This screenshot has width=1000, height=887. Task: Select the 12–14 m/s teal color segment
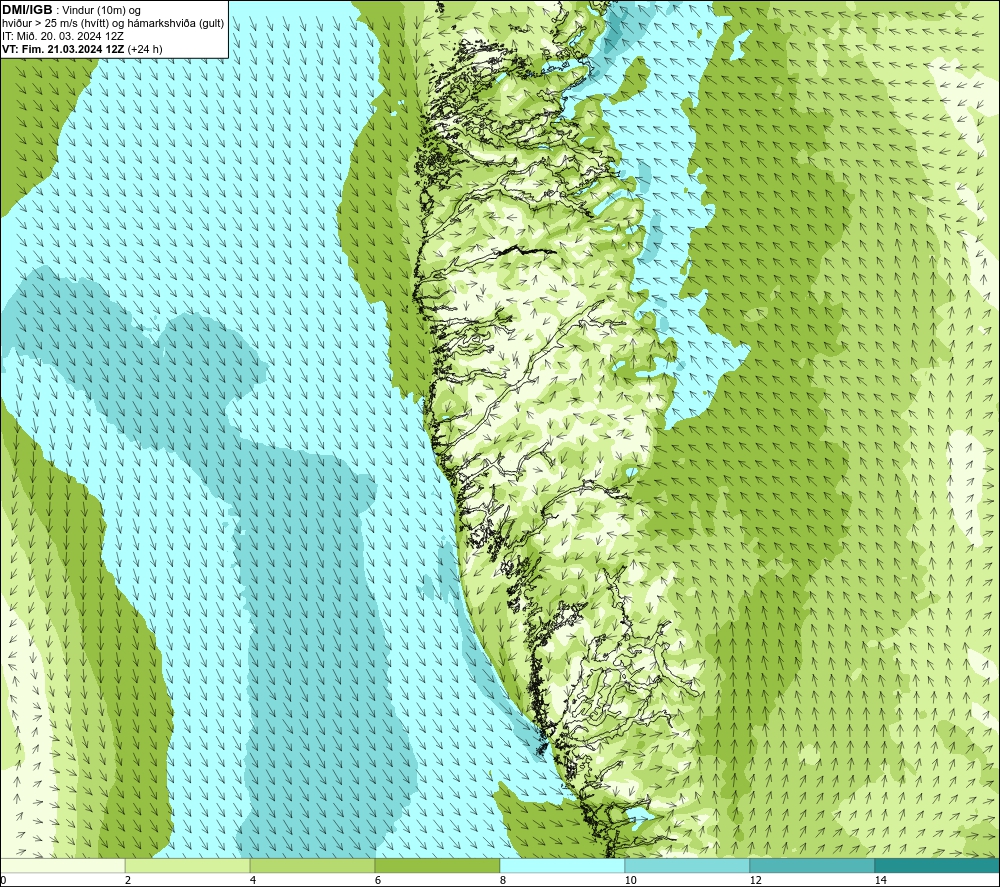click(x=812, y=865)
